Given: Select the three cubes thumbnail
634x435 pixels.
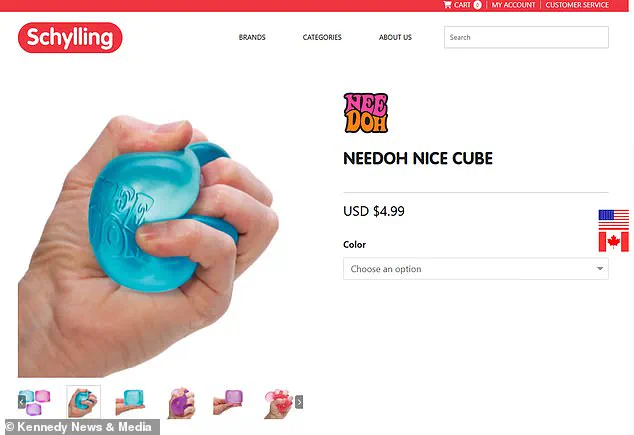Looking at the screenshot, I should pyautogui.click(x=34, y=402).
